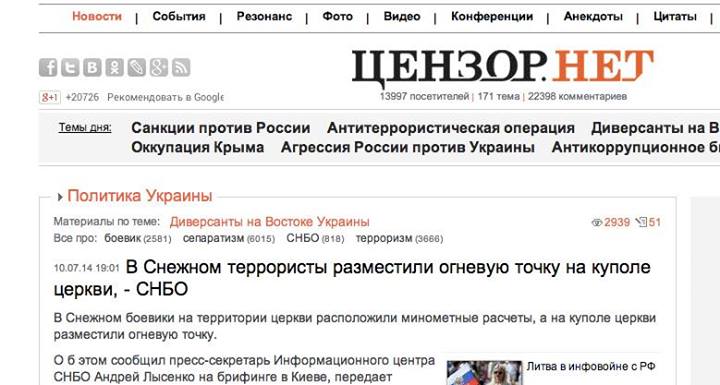Open topic Агрессия России против Украины
The image size is (720, 385).
(408, 147)
